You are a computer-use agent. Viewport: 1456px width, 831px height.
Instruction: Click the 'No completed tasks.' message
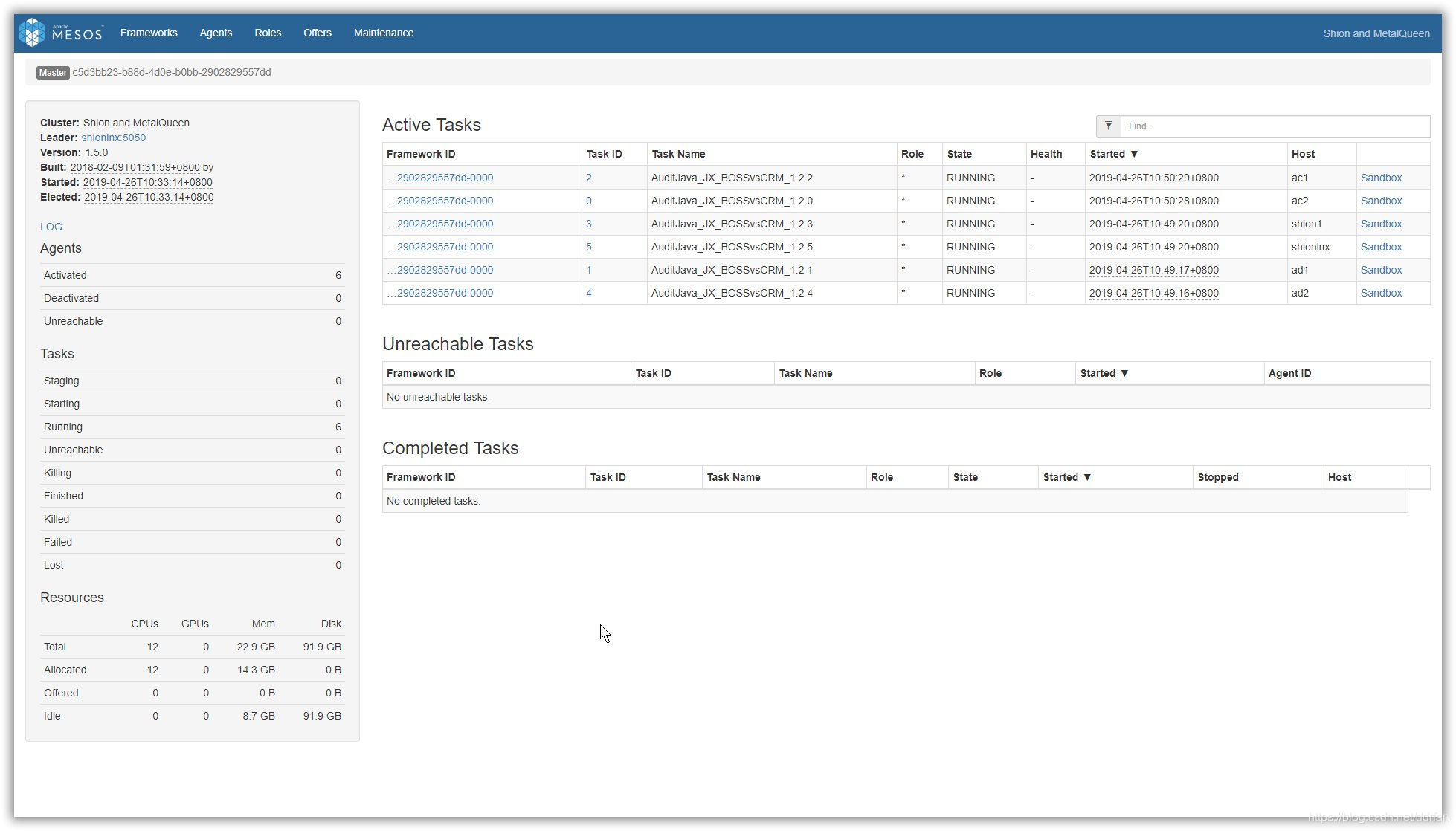coord(434,501)
